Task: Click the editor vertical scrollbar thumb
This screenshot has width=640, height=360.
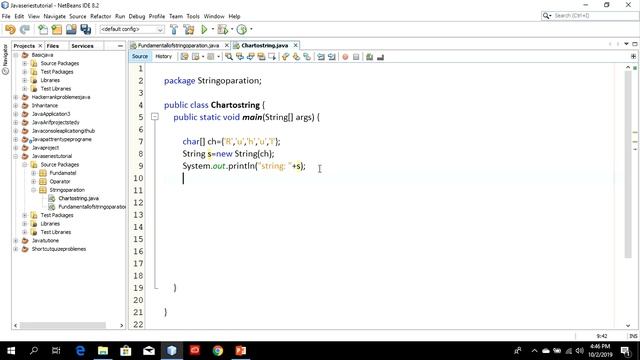Action: pos(628,164)
